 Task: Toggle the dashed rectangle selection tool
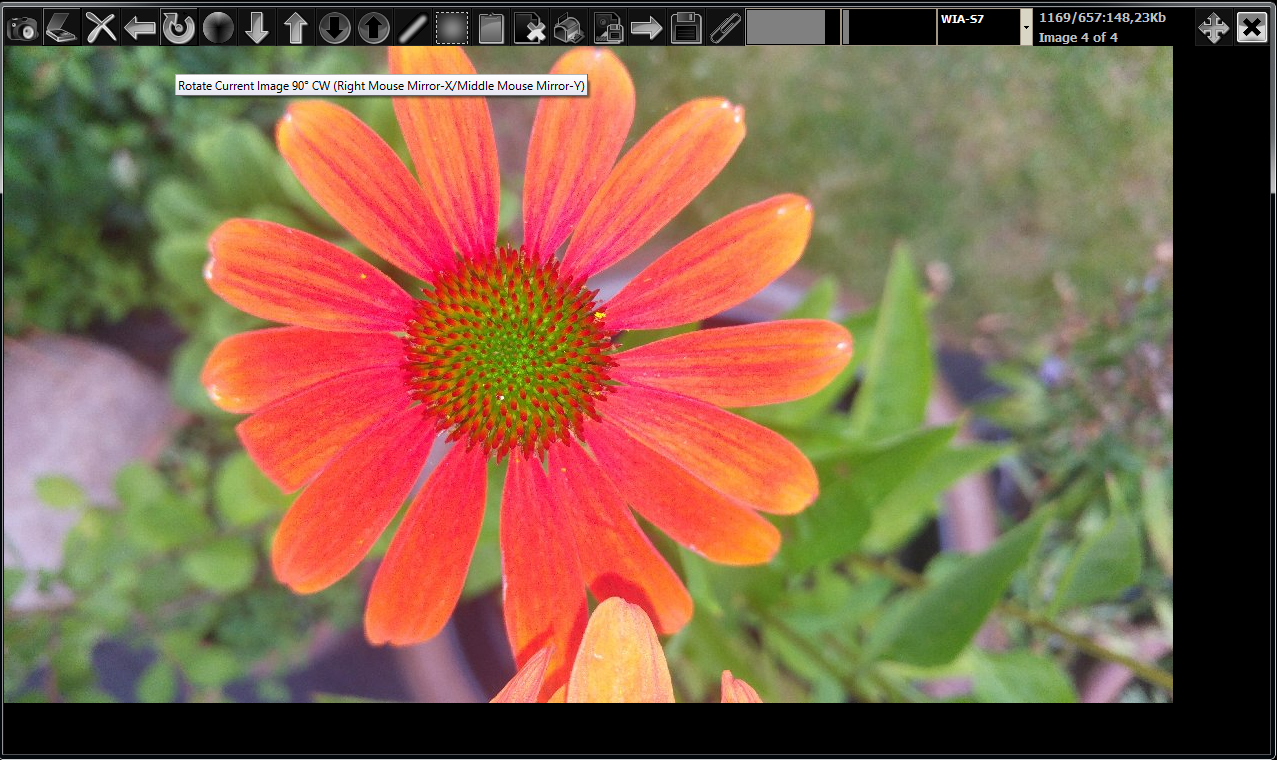(x=452, y=28)
